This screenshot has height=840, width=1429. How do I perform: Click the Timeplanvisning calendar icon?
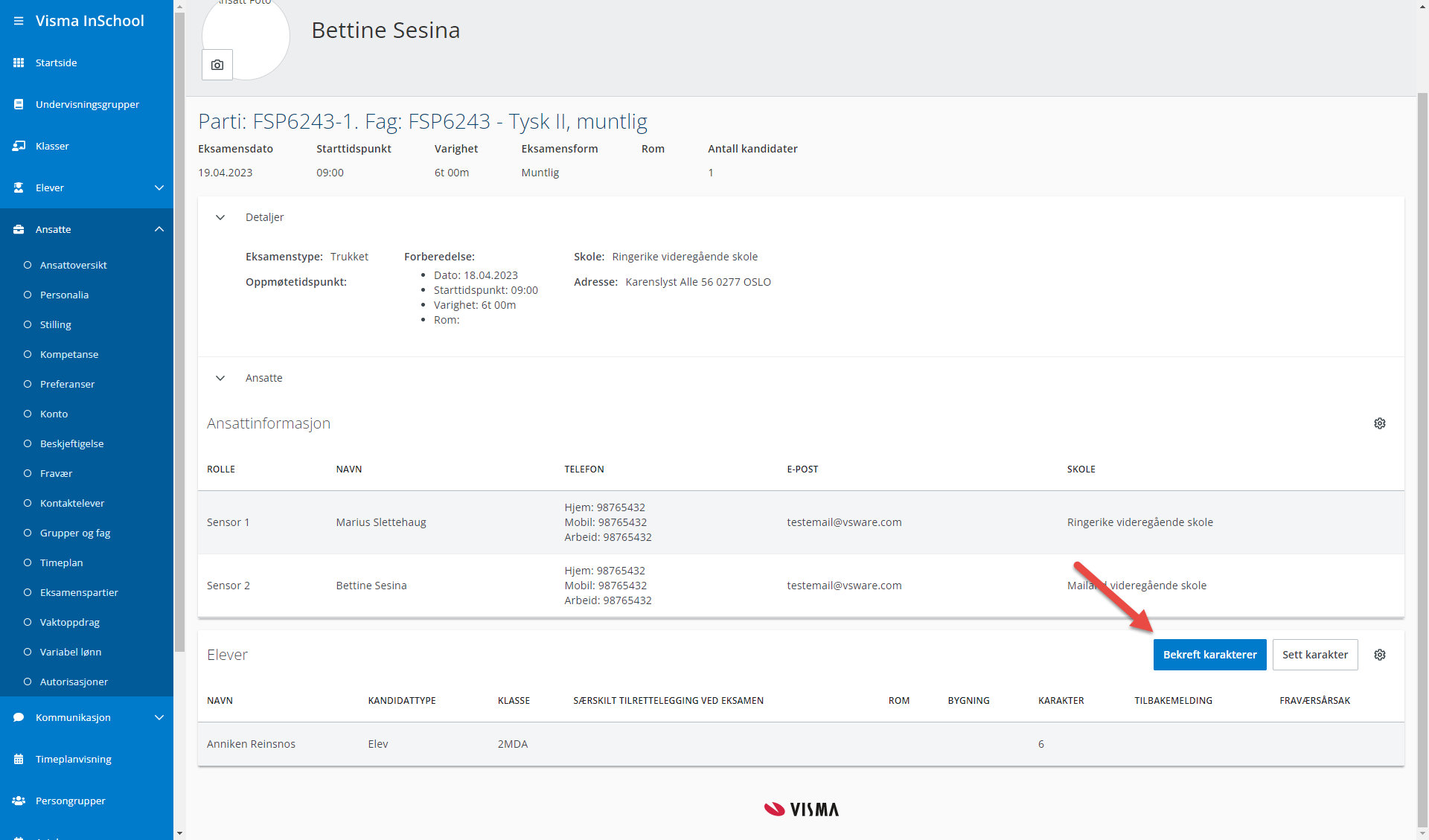pyautogui.click(x=19, y=759)
